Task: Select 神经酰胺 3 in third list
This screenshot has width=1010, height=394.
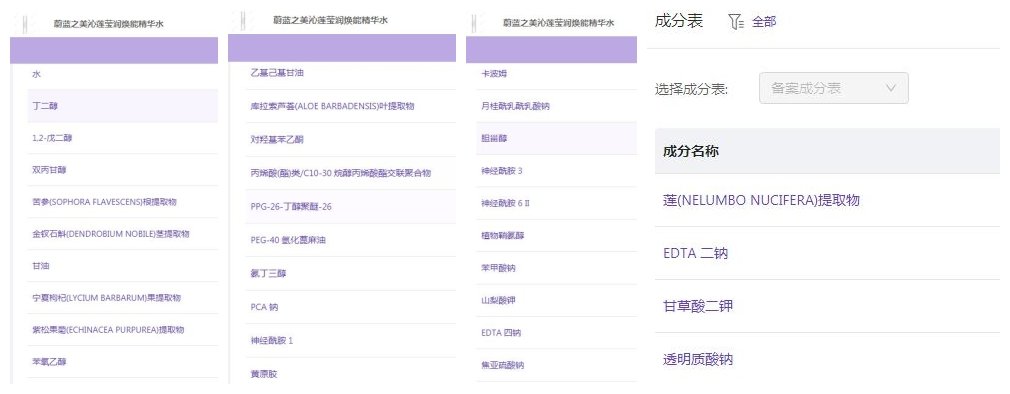Action: tap(502, 171)
